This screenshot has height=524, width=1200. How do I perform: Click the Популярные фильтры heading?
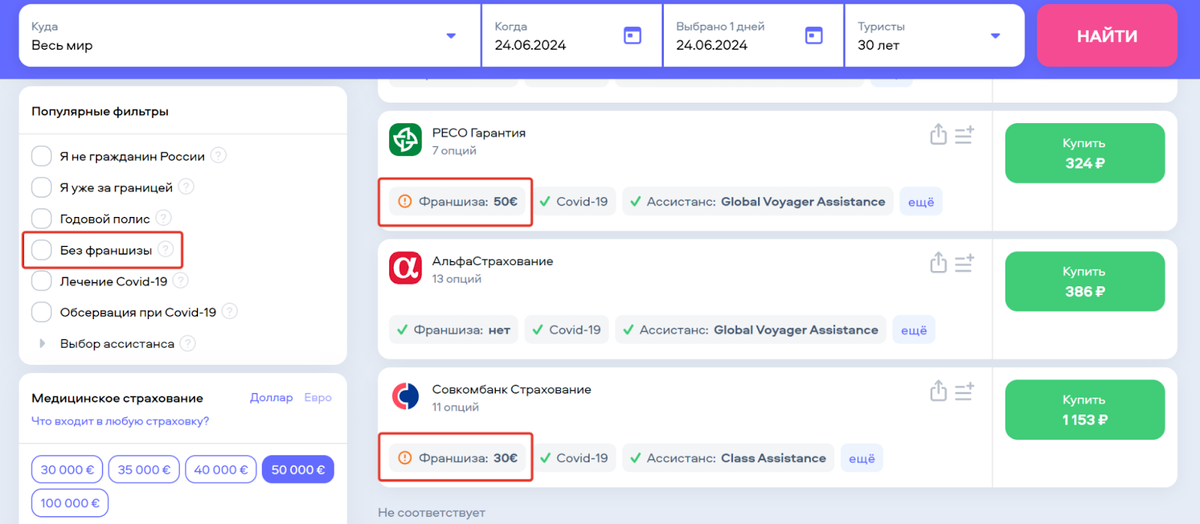[100, 112]
